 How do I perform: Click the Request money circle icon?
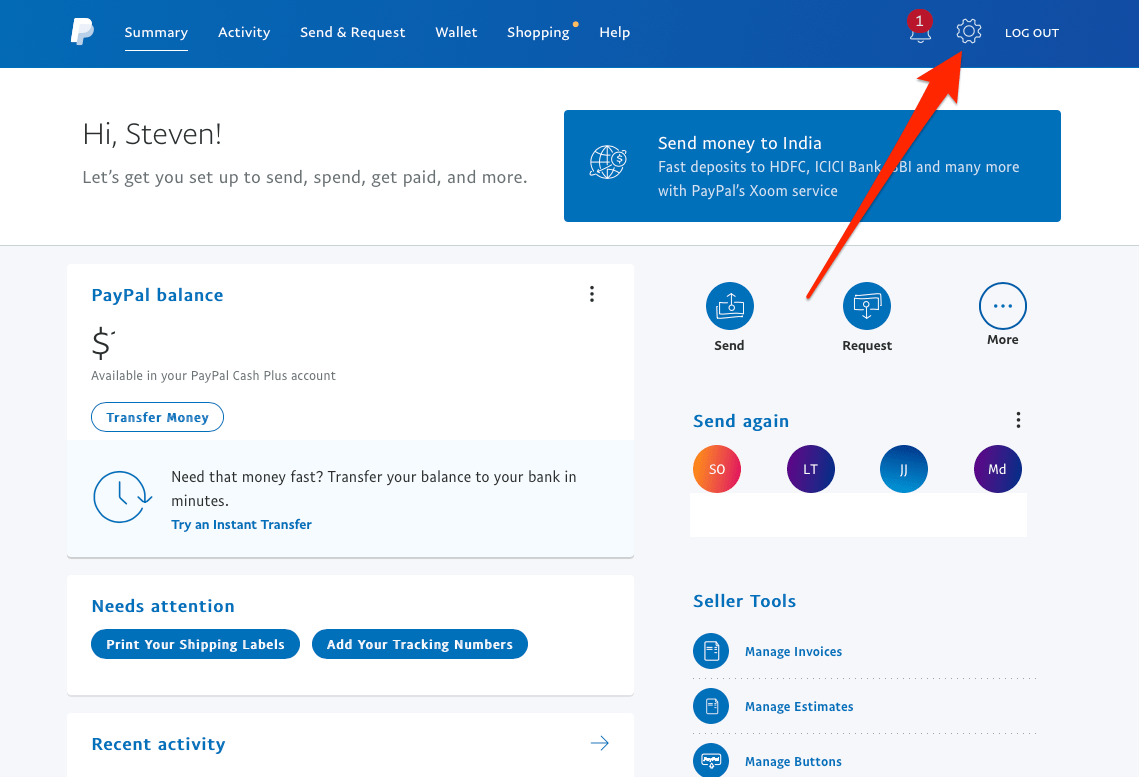[867, 306]
